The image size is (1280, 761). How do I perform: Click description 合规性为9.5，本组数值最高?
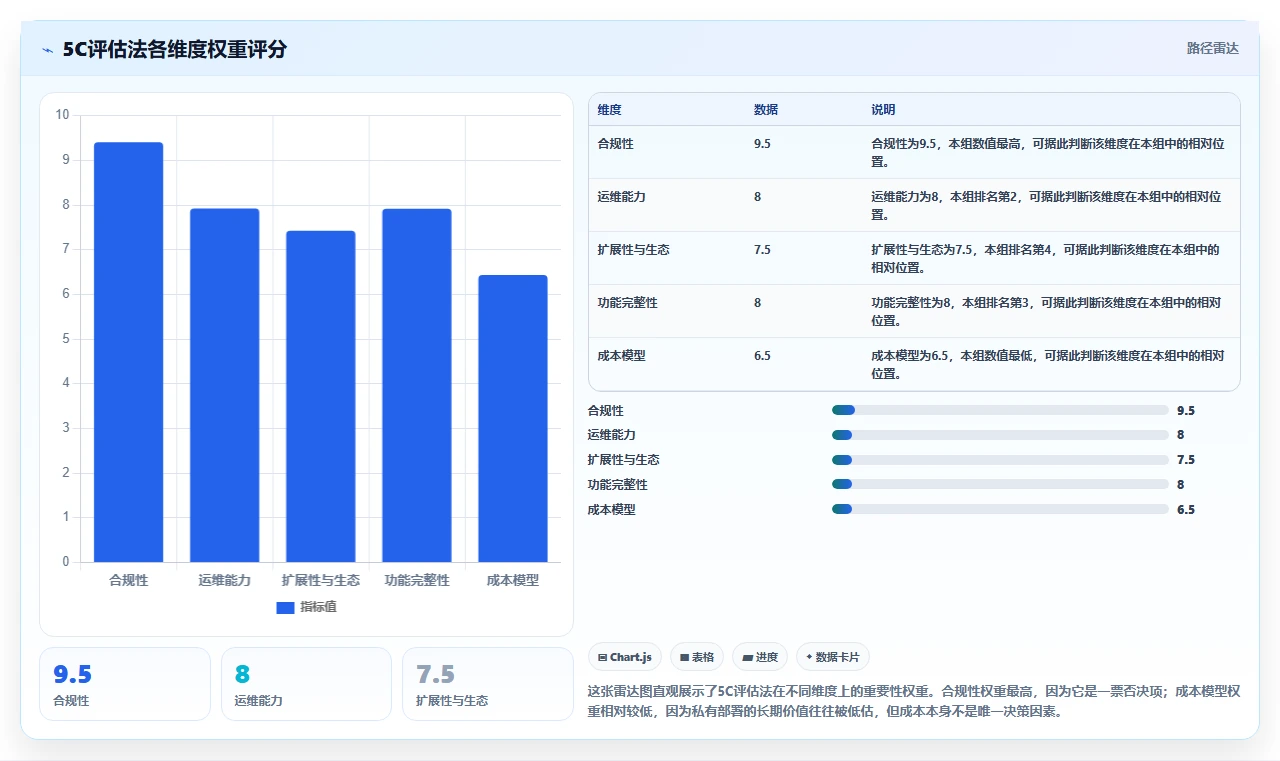(1048, 152)
